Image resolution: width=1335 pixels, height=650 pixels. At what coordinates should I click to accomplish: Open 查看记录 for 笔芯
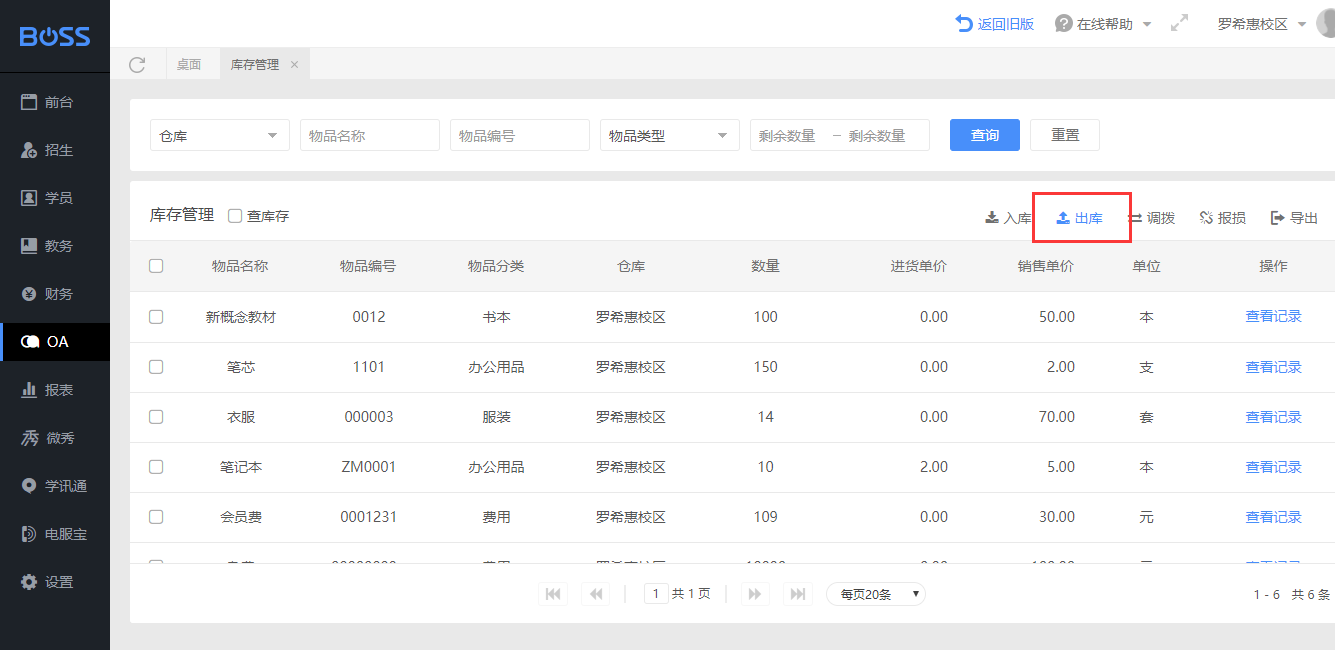(1273, 367)
